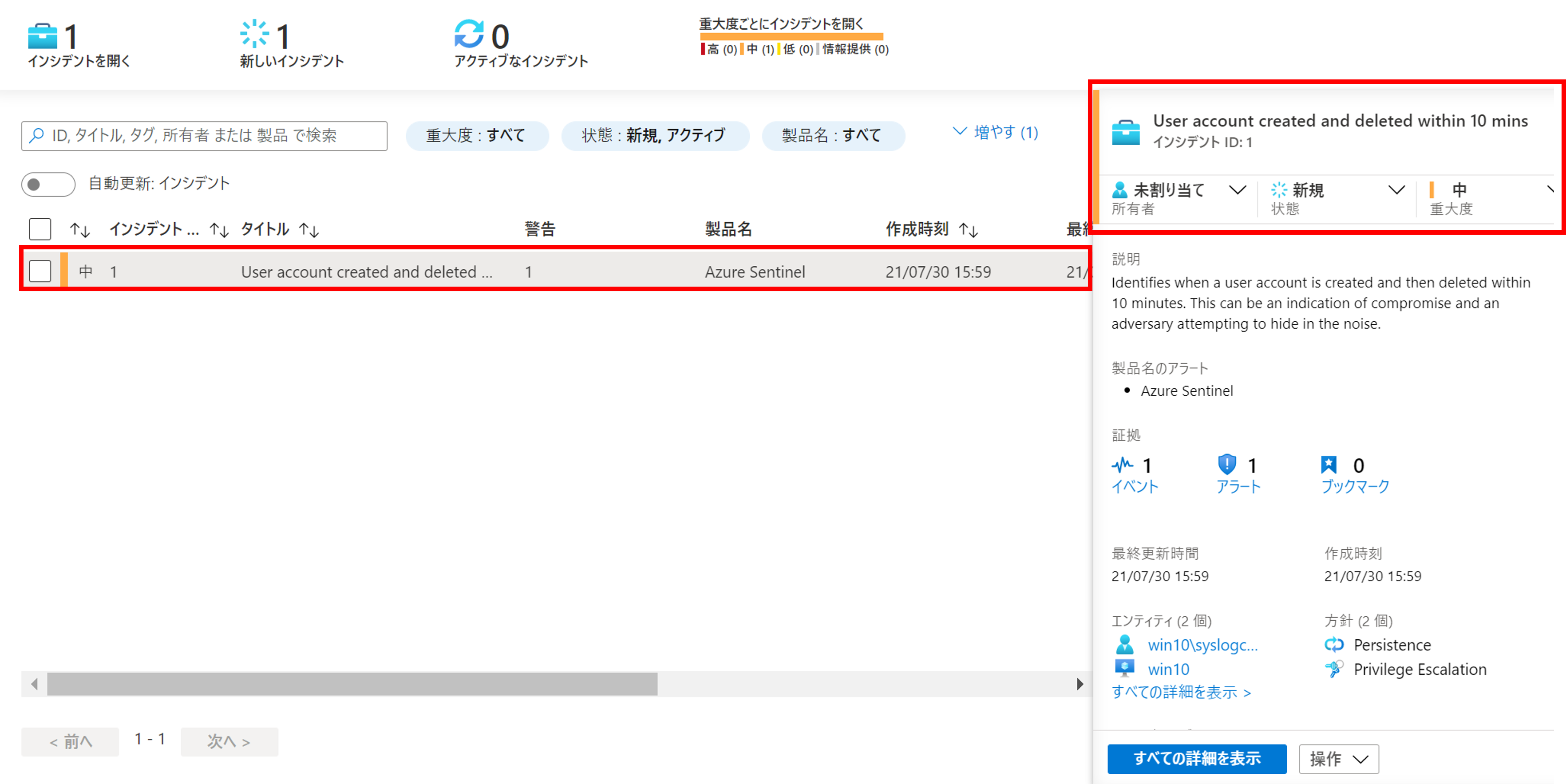The height and width of the screenshot is (784, 1566).
Task: Click the horizontal scrollbar right arrow
Action: tap(1080, 684)
